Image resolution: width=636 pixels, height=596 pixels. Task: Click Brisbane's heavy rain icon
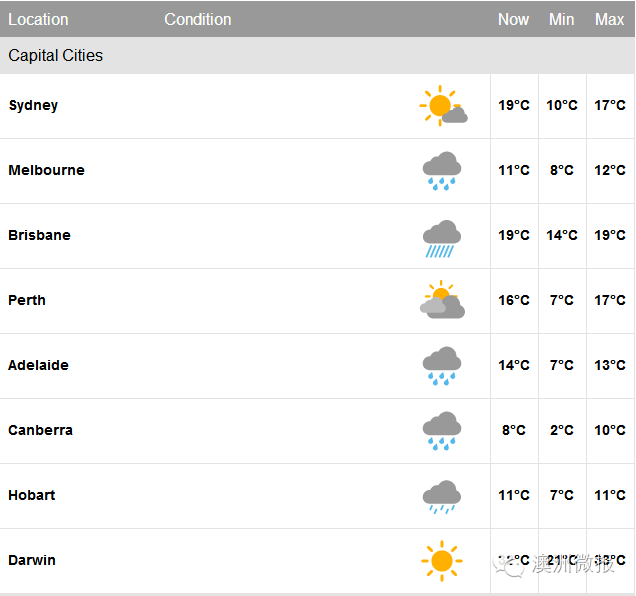click(x=442, y=239)
